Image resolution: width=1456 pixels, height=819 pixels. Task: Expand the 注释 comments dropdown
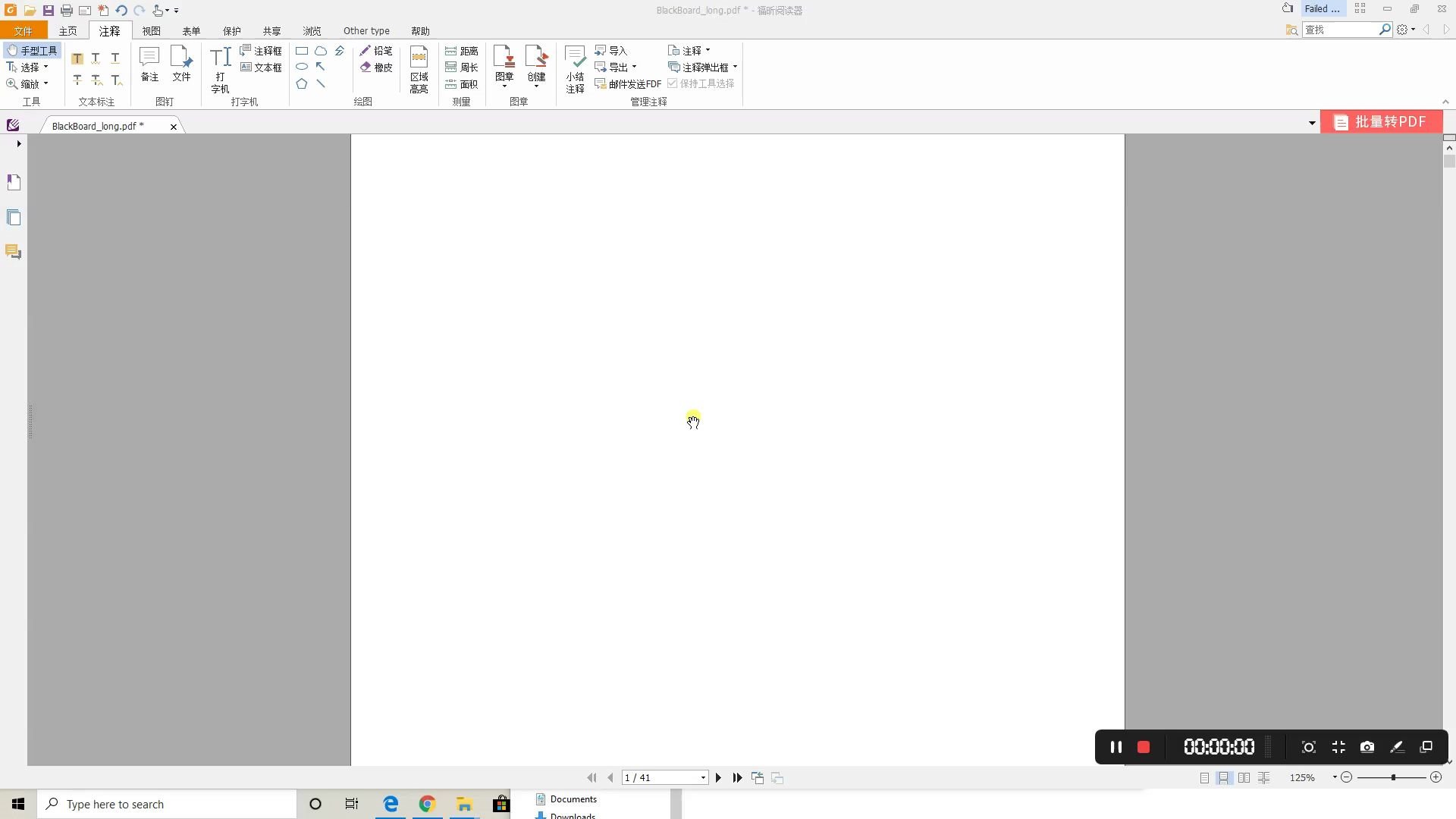[x=708, y=51]
